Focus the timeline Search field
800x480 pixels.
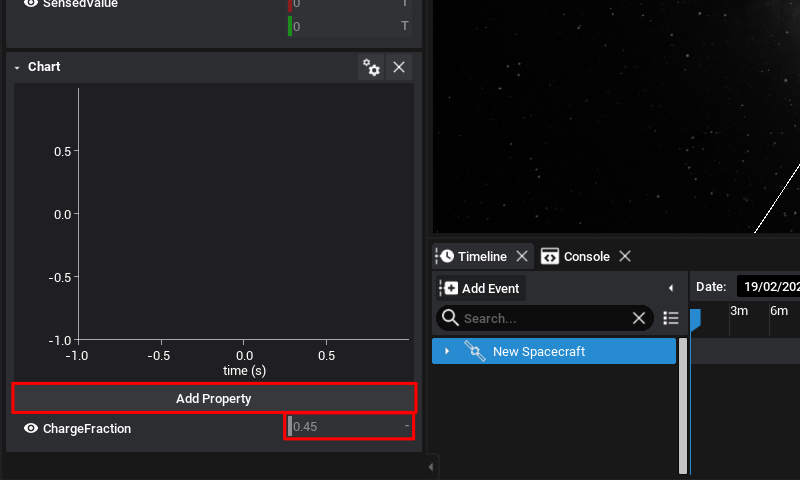545,318
